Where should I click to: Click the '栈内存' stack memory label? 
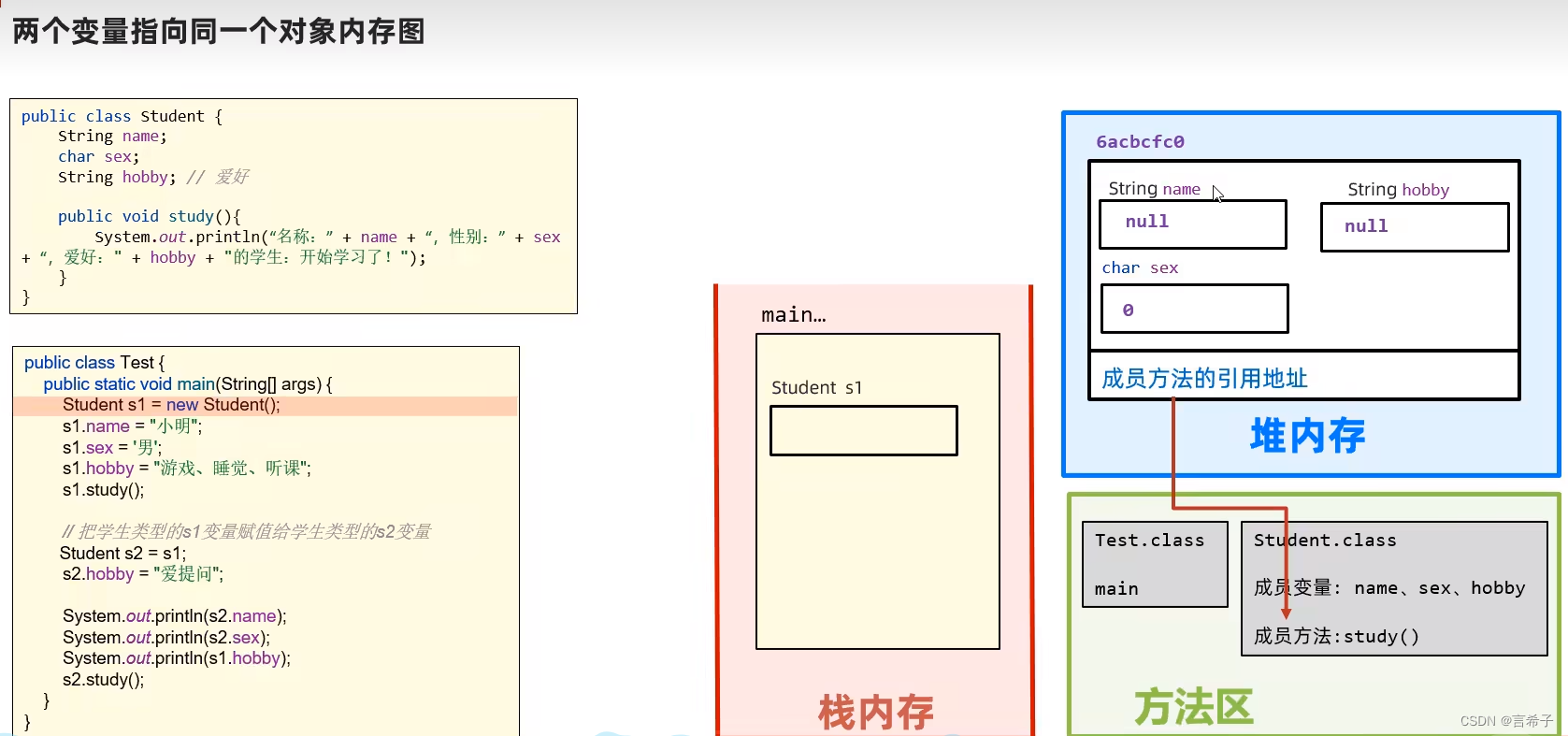click(876, 712)
